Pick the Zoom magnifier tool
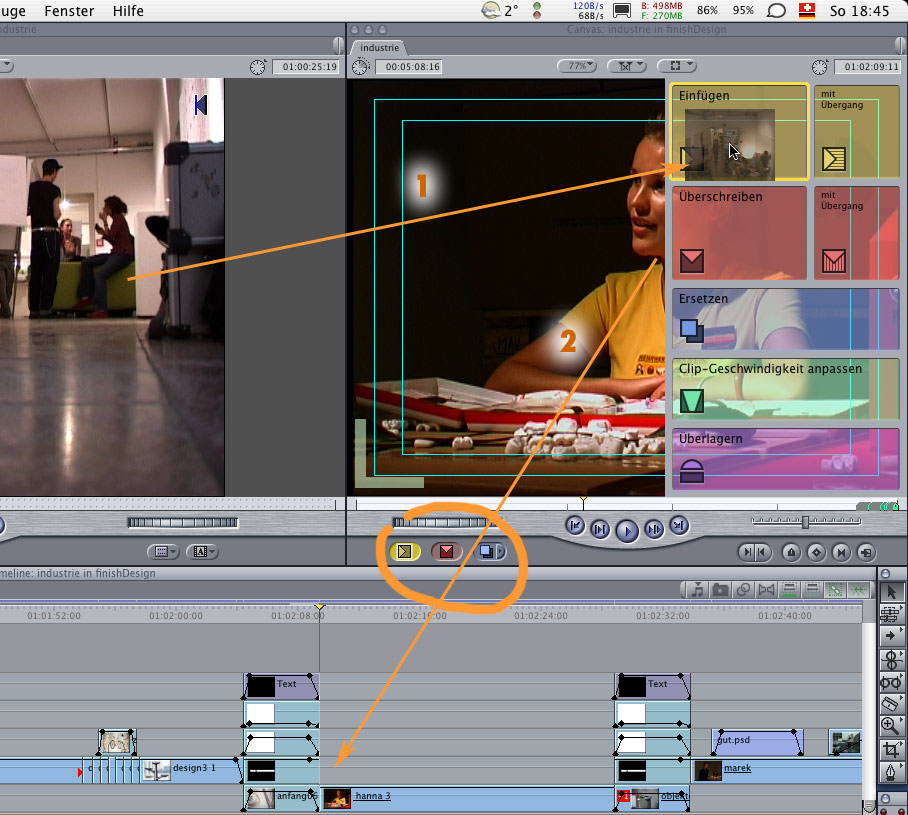908x815 pixels. coord(891,726)
